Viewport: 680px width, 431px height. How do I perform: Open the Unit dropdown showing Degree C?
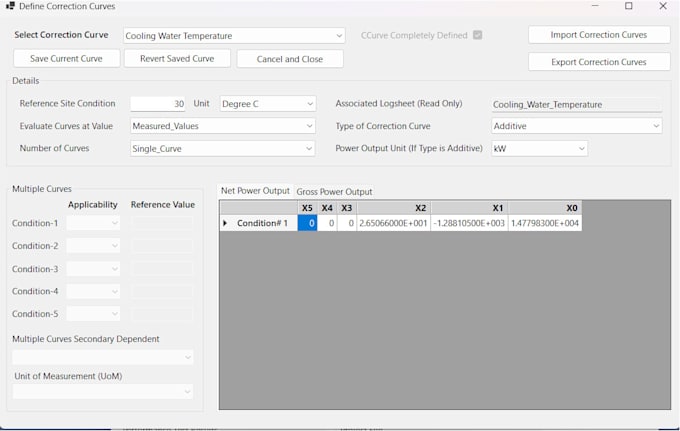[x=268, y=104]
